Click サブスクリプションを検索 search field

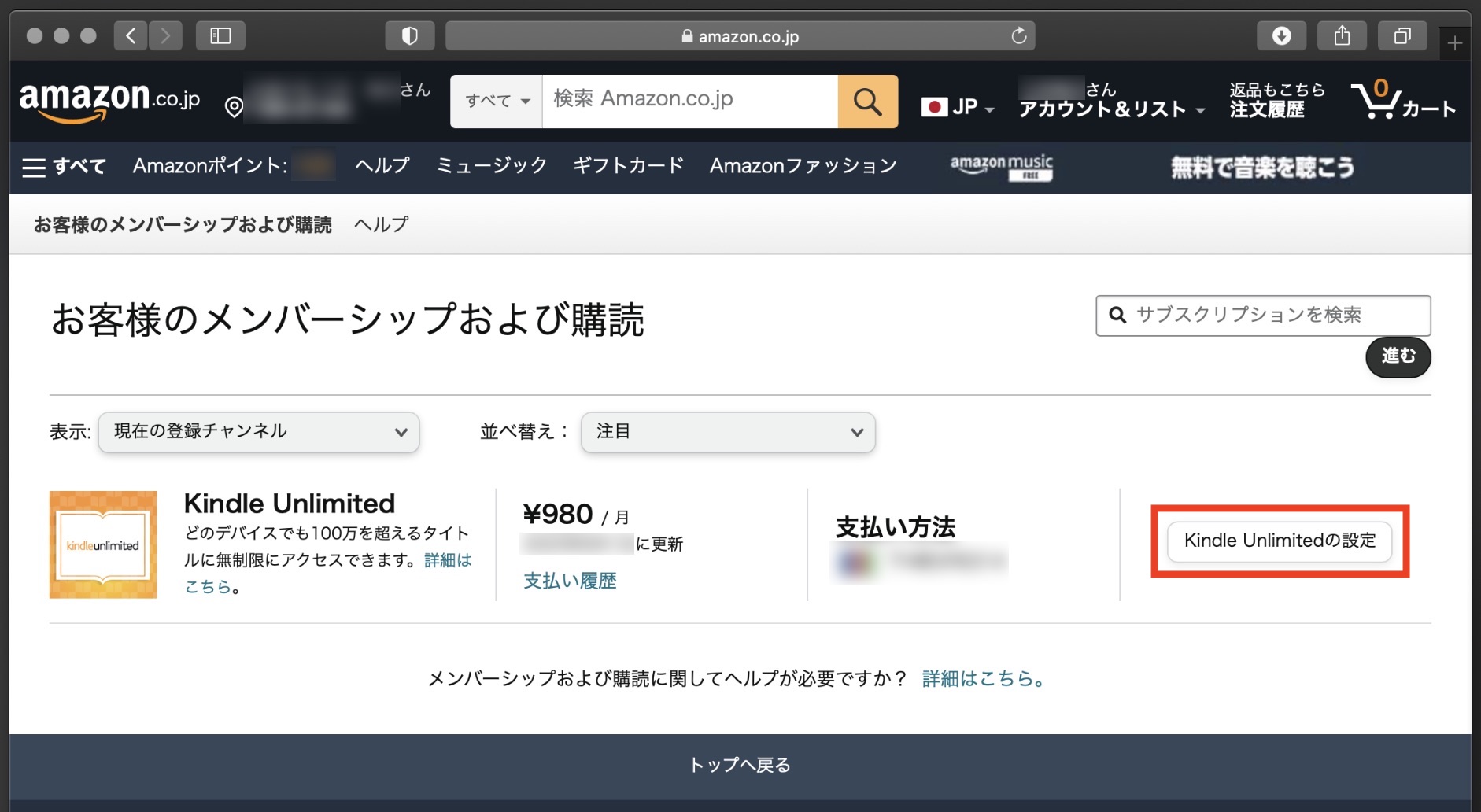tap(1263, 316)
